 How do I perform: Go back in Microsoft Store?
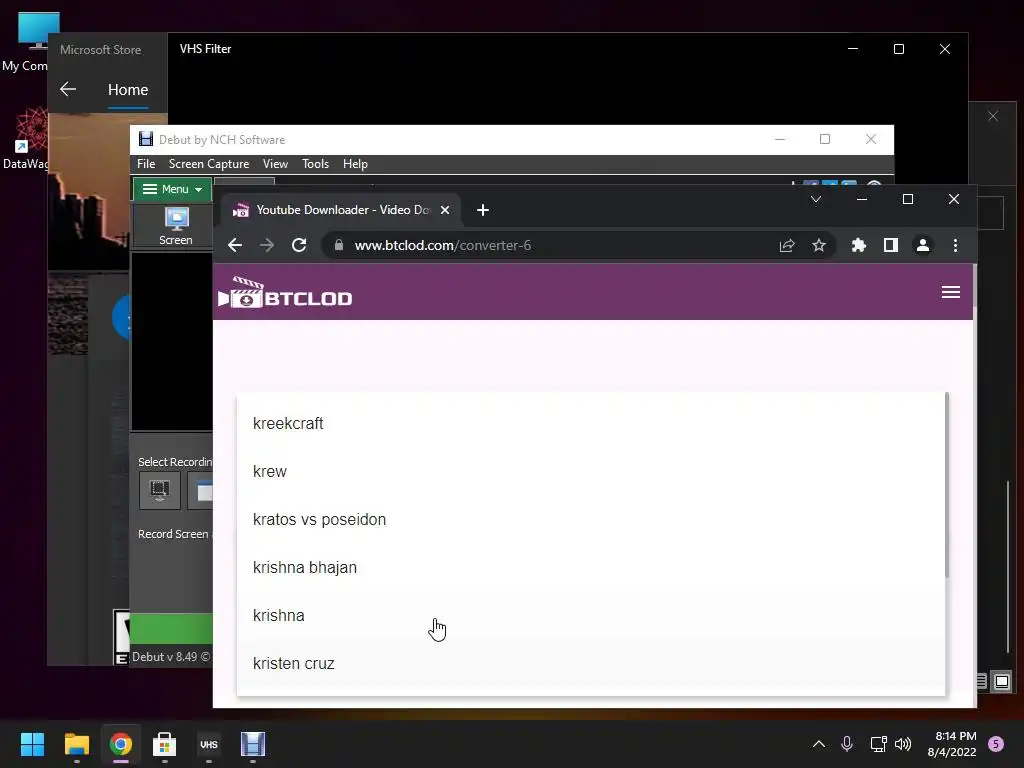coord(68,89)
